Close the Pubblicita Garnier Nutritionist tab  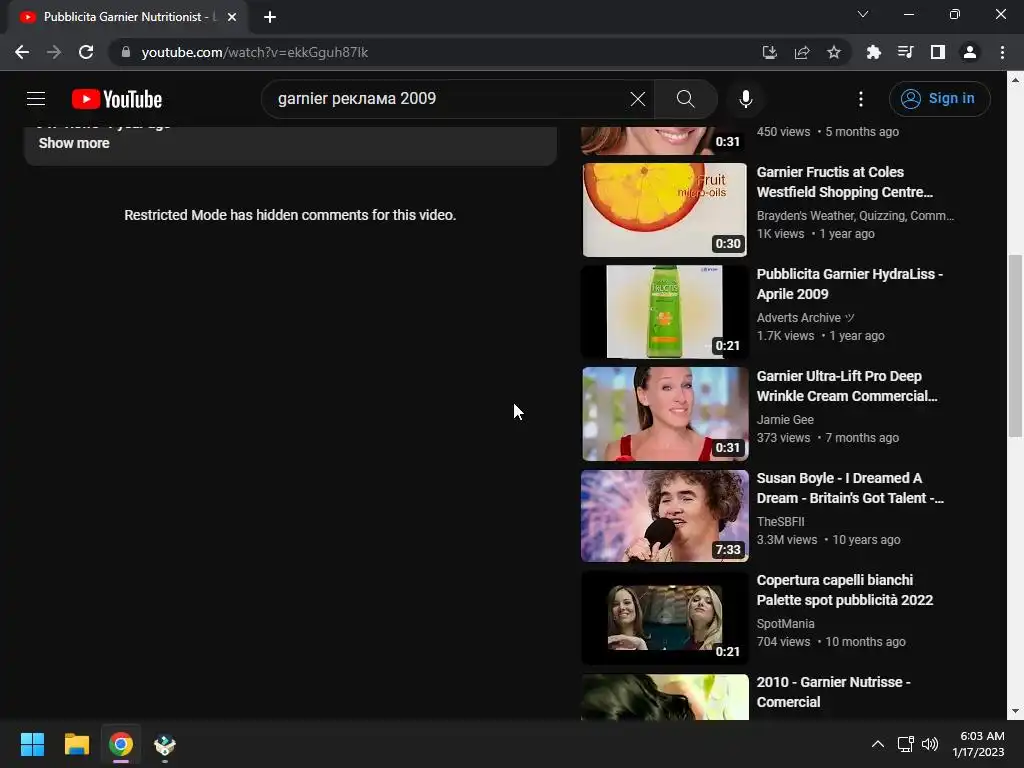(232, 17)
